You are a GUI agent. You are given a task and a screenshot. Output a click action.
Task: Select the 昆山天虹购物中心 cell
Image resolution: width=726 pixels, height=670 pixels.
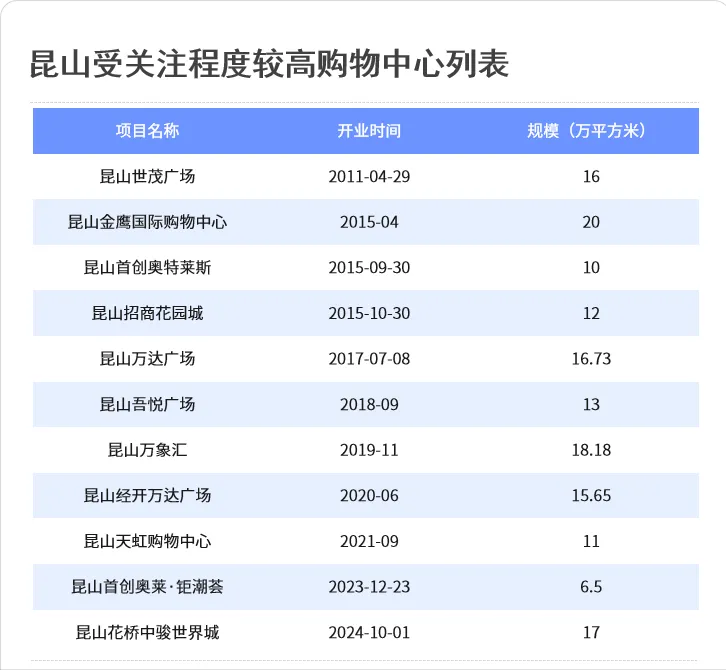click(x=147, y=541)
